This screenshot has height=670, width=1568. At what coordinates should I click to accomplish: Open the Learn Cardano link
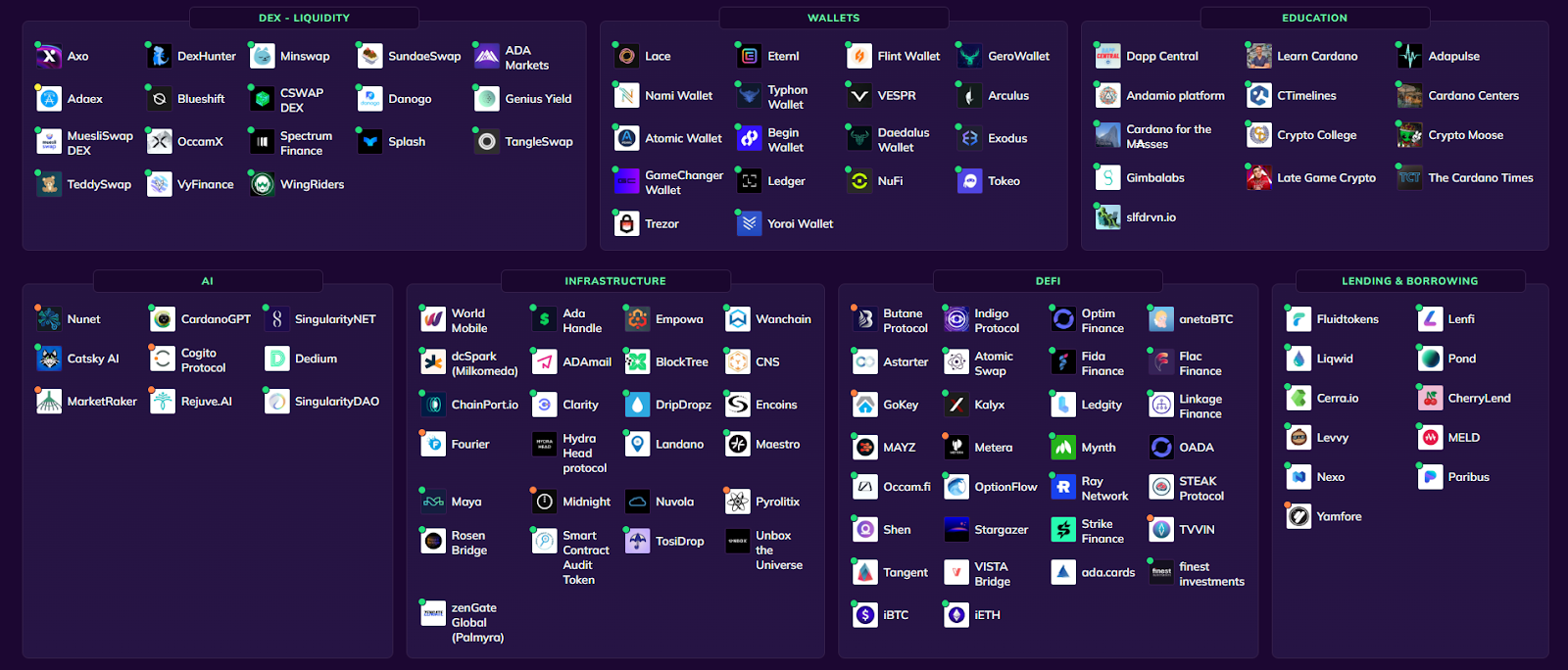click(1317, 57)
